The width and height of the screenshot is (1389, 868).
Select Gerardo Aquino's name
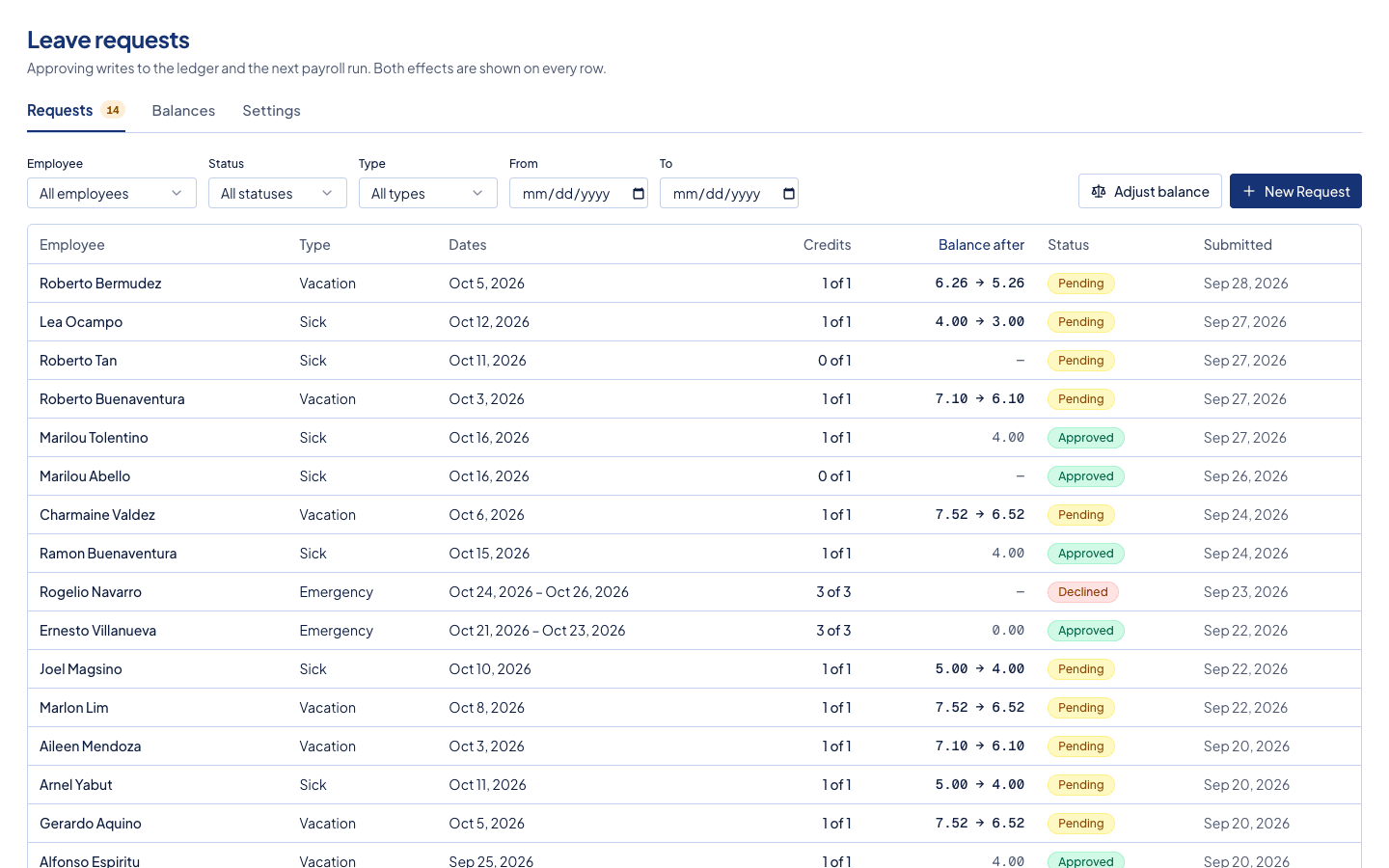[91, 824]
